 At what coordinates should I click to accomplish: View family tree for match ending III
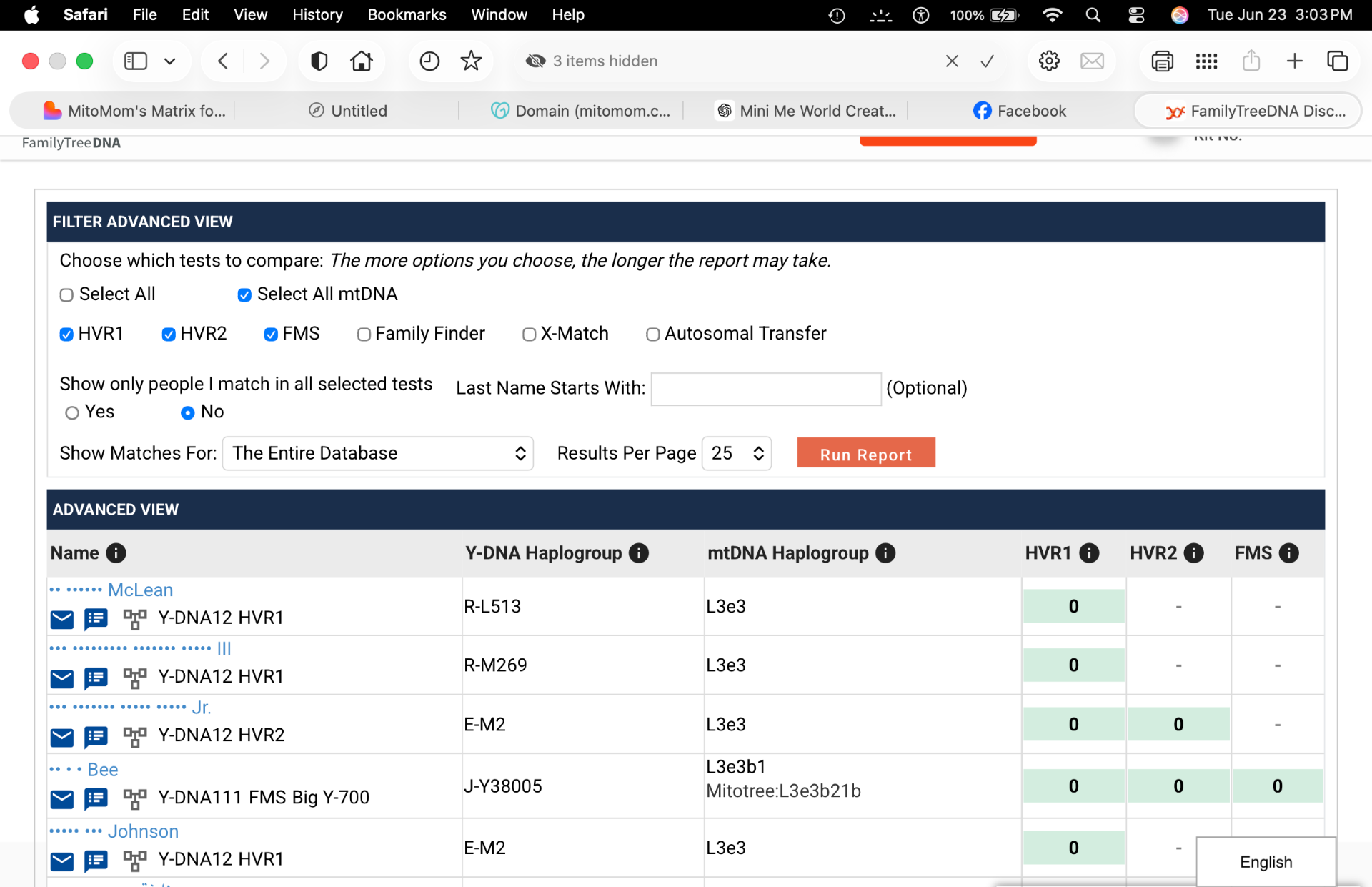point(134,678)
